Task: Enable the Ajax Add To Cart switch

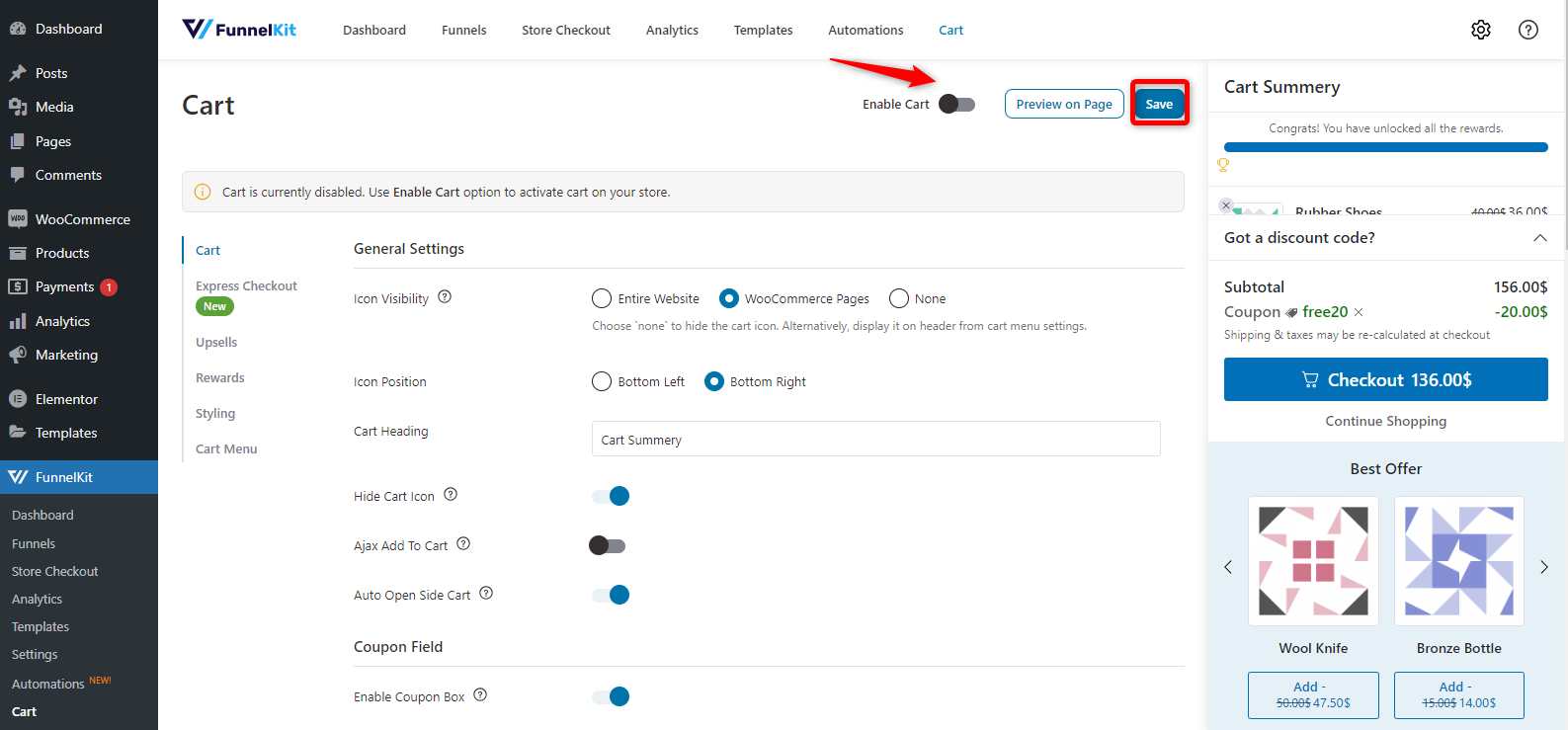Action: [x=608, y=545]
